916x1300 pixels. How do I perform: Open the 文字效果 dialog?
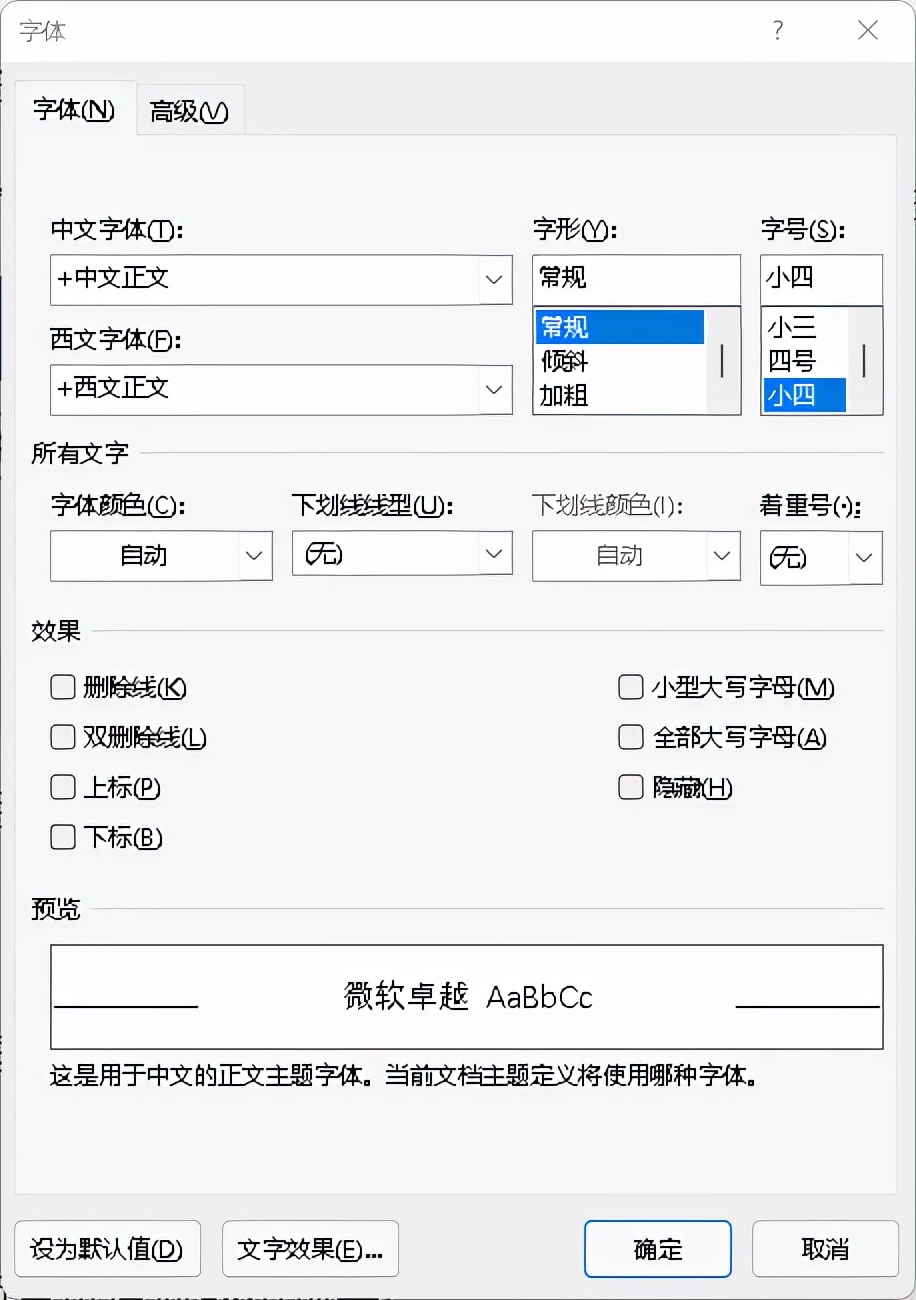click(310, 1249)
